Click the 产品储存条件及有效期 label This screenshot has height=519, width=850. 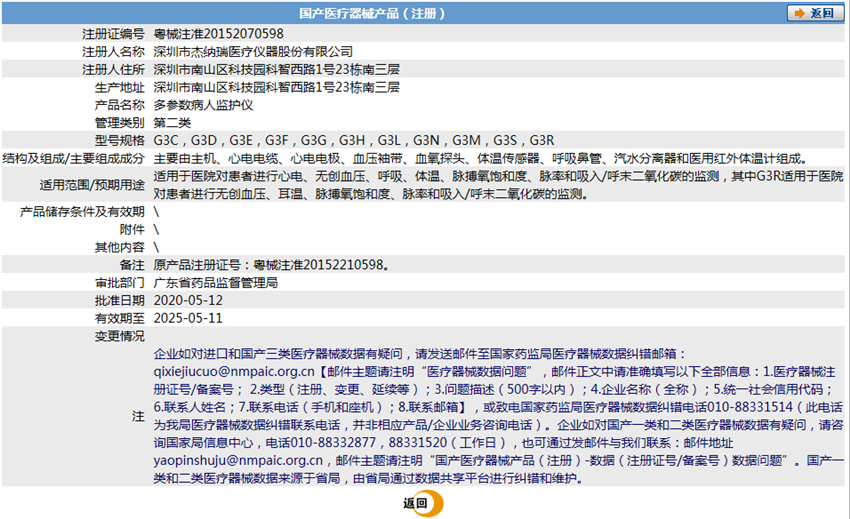pos(82,212)
